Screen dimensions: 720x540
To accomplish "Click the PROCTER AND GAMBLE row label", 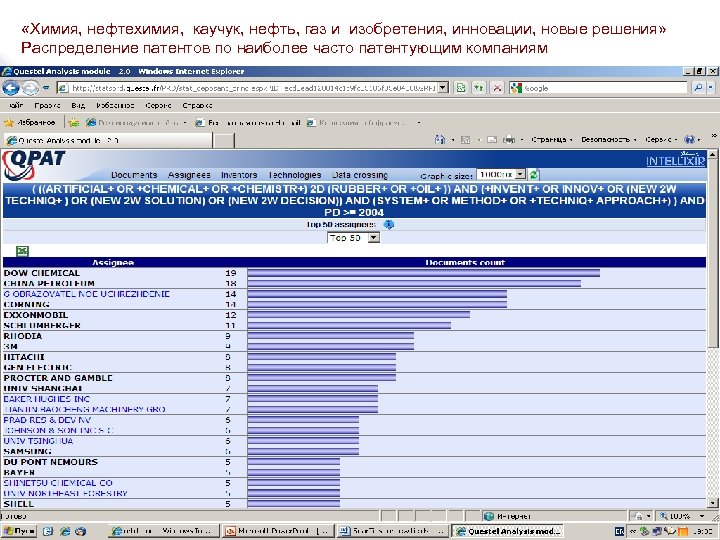I will click(x=58, y=378).
